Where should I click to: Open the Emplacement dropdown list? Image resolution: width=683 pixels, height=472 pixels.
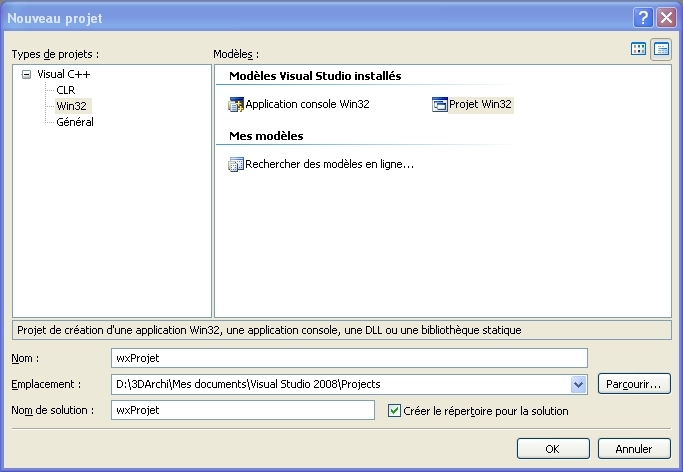[578, 384]
